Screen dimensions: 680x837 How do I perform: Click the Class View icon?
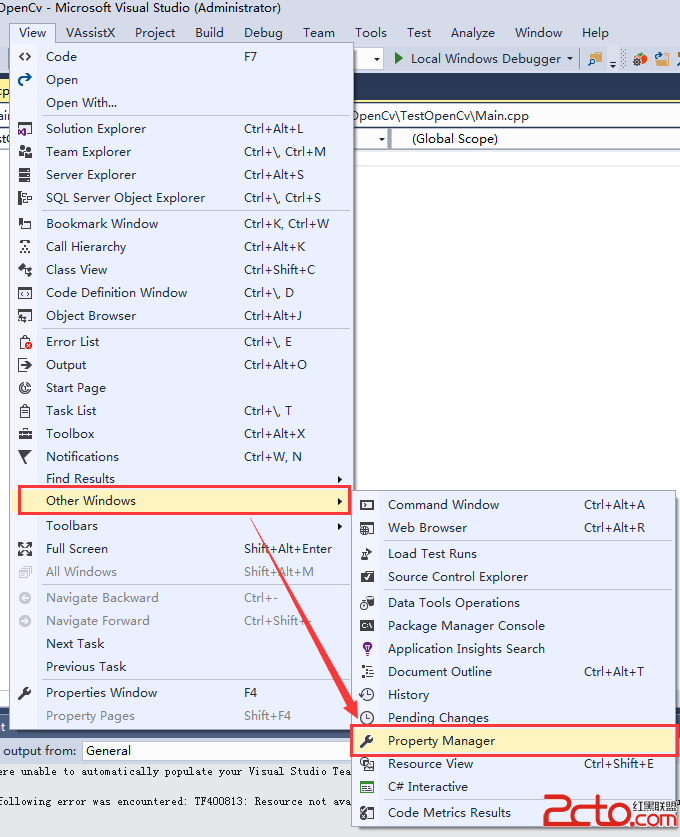pos(25,270)
